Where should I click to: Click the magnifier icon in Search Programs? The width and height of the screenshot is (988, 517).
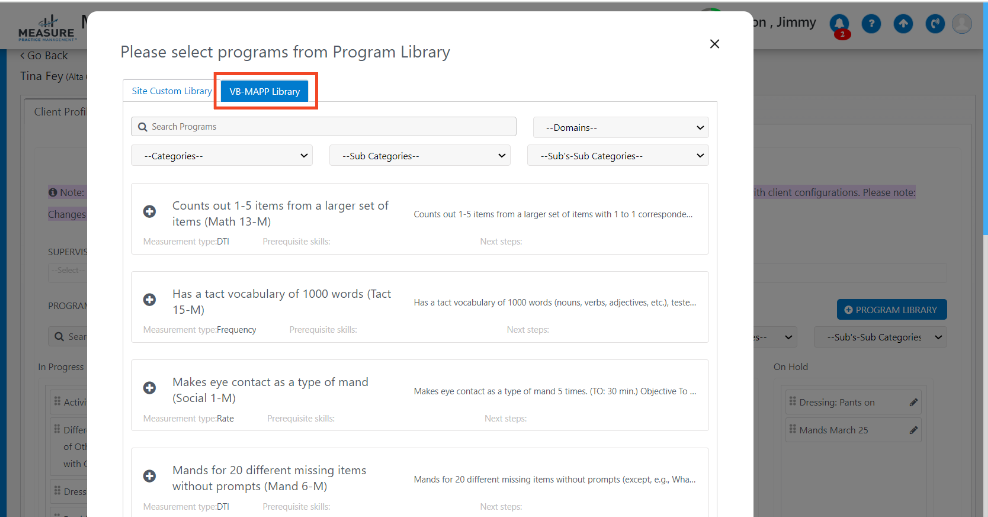tap(143, 127)
